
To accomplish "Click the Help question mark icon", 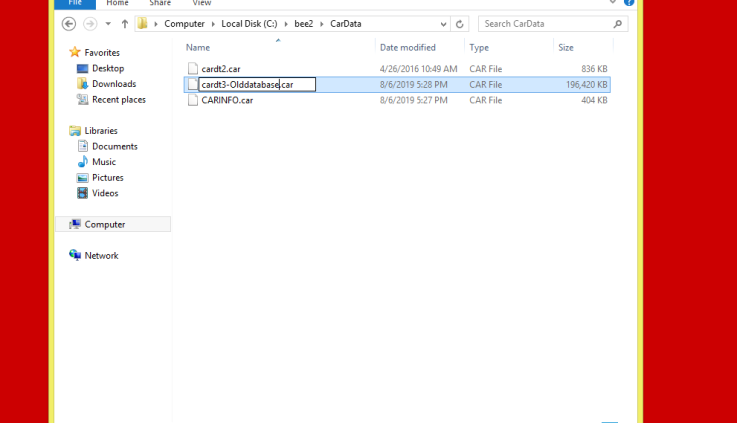I will point(629,3).
